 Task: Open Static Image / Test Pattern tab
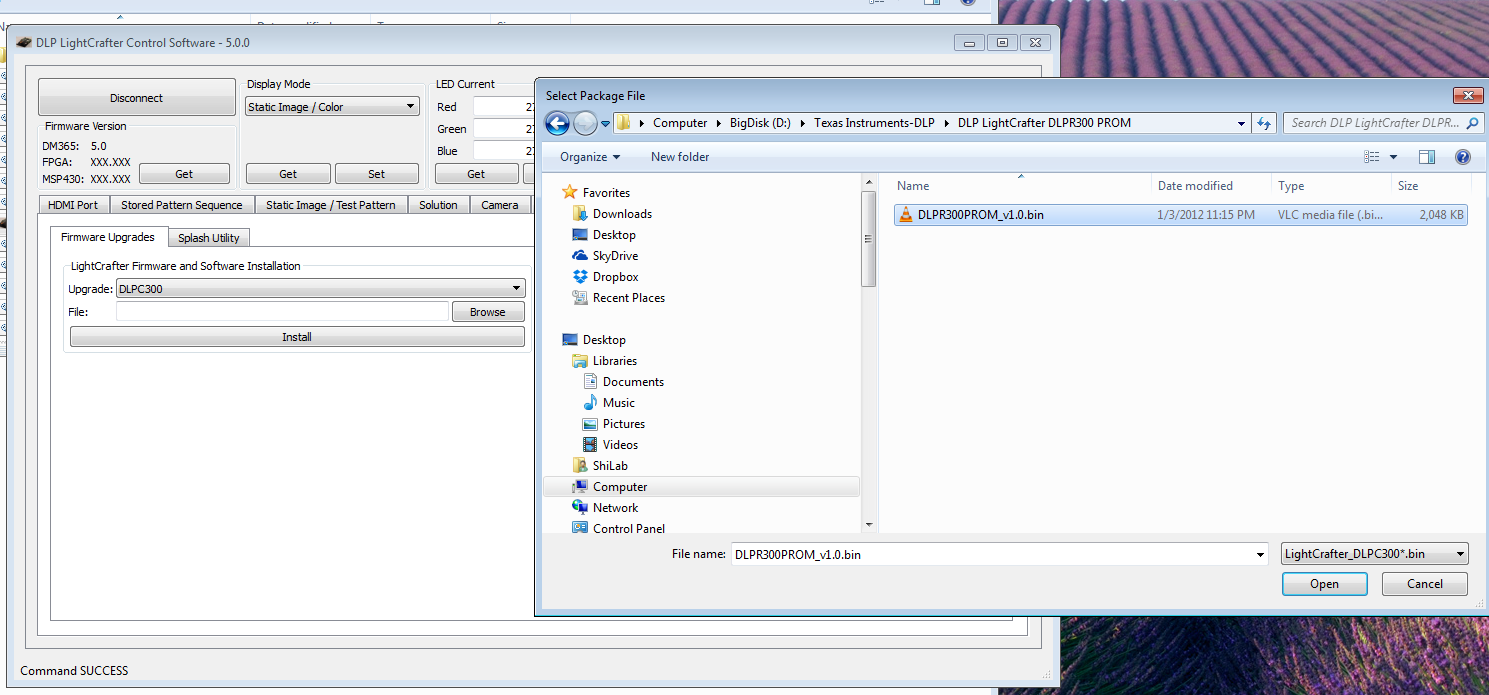331,205
